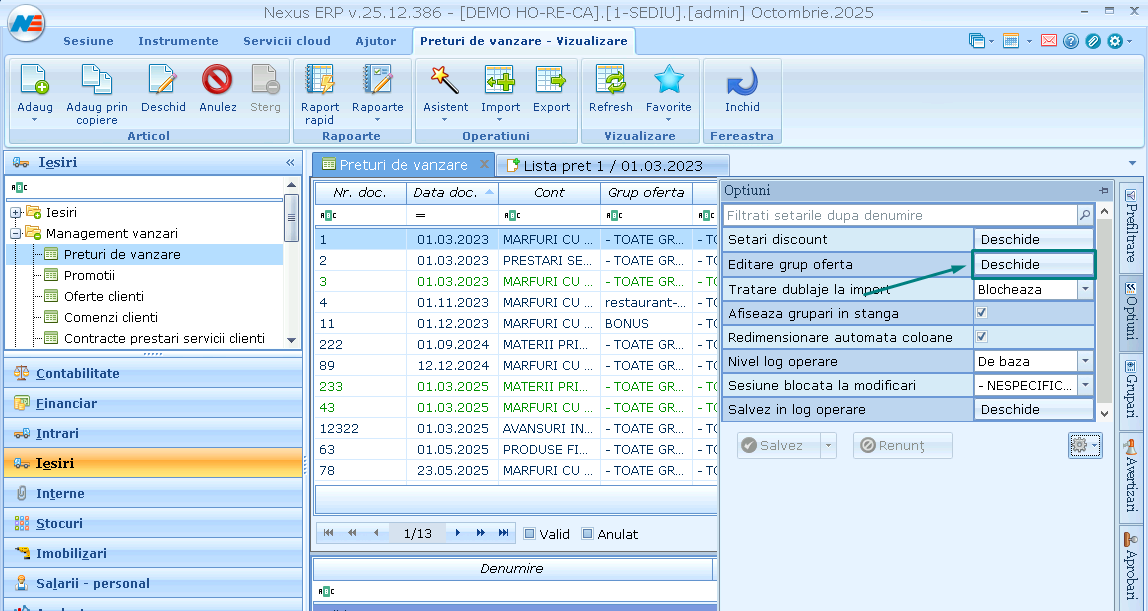Click the Asistent wizard icon

click(445, 81)
